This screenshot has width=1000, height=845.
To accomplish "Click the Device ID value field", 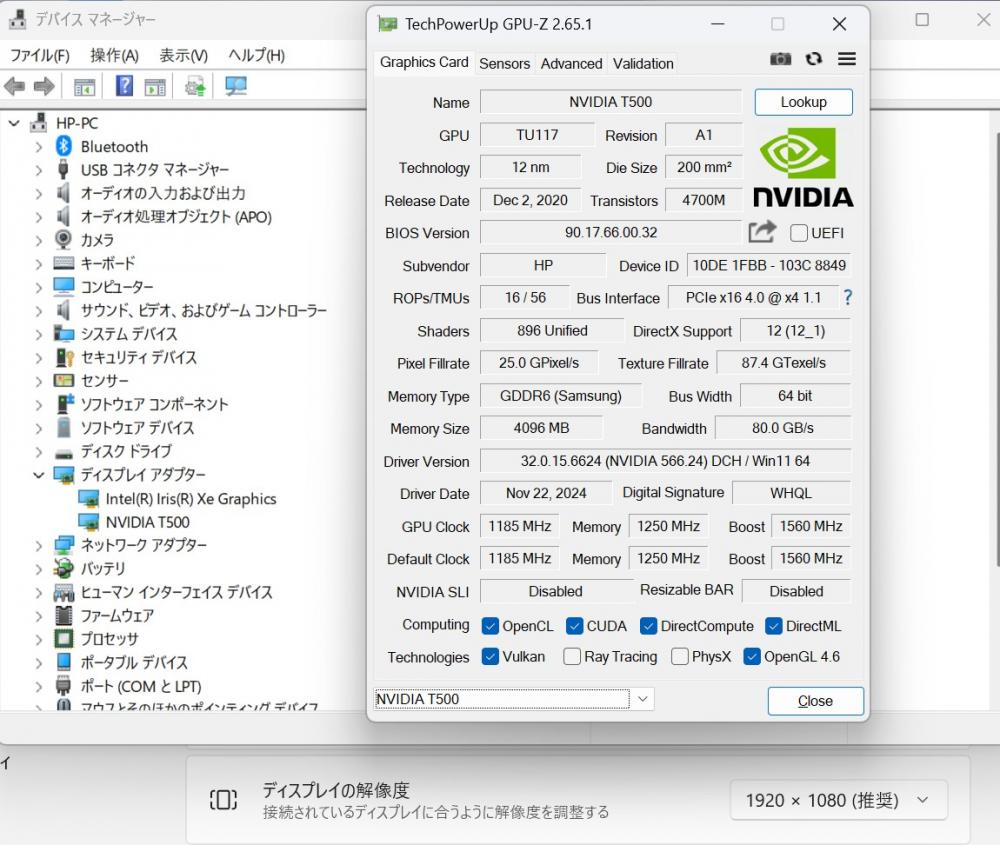I will click(769, 265).
